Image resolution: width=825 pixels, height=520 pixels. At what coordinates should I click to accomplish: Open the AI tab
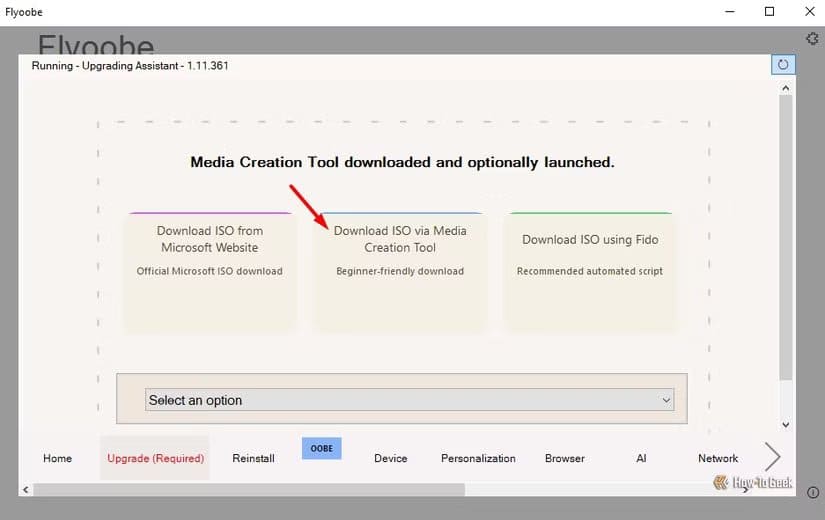[641, 458]
